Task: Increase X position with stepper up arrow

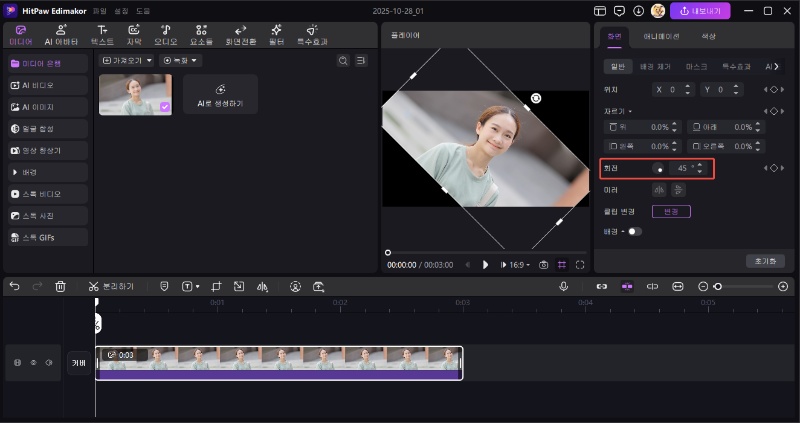Action: 687,86
